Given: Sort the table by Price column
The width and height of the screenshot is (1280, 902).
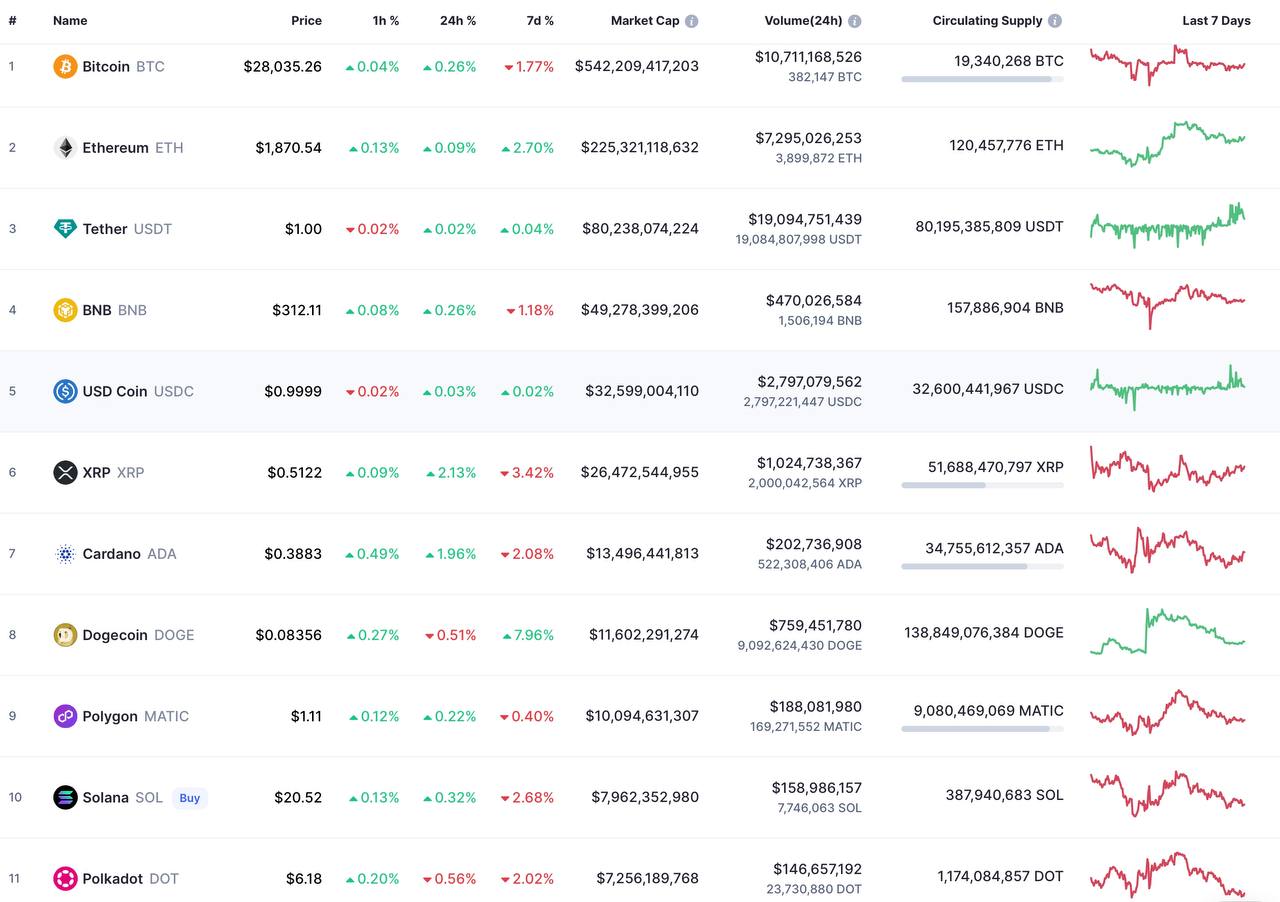Looking at the screenshot, I should point(306,21).
